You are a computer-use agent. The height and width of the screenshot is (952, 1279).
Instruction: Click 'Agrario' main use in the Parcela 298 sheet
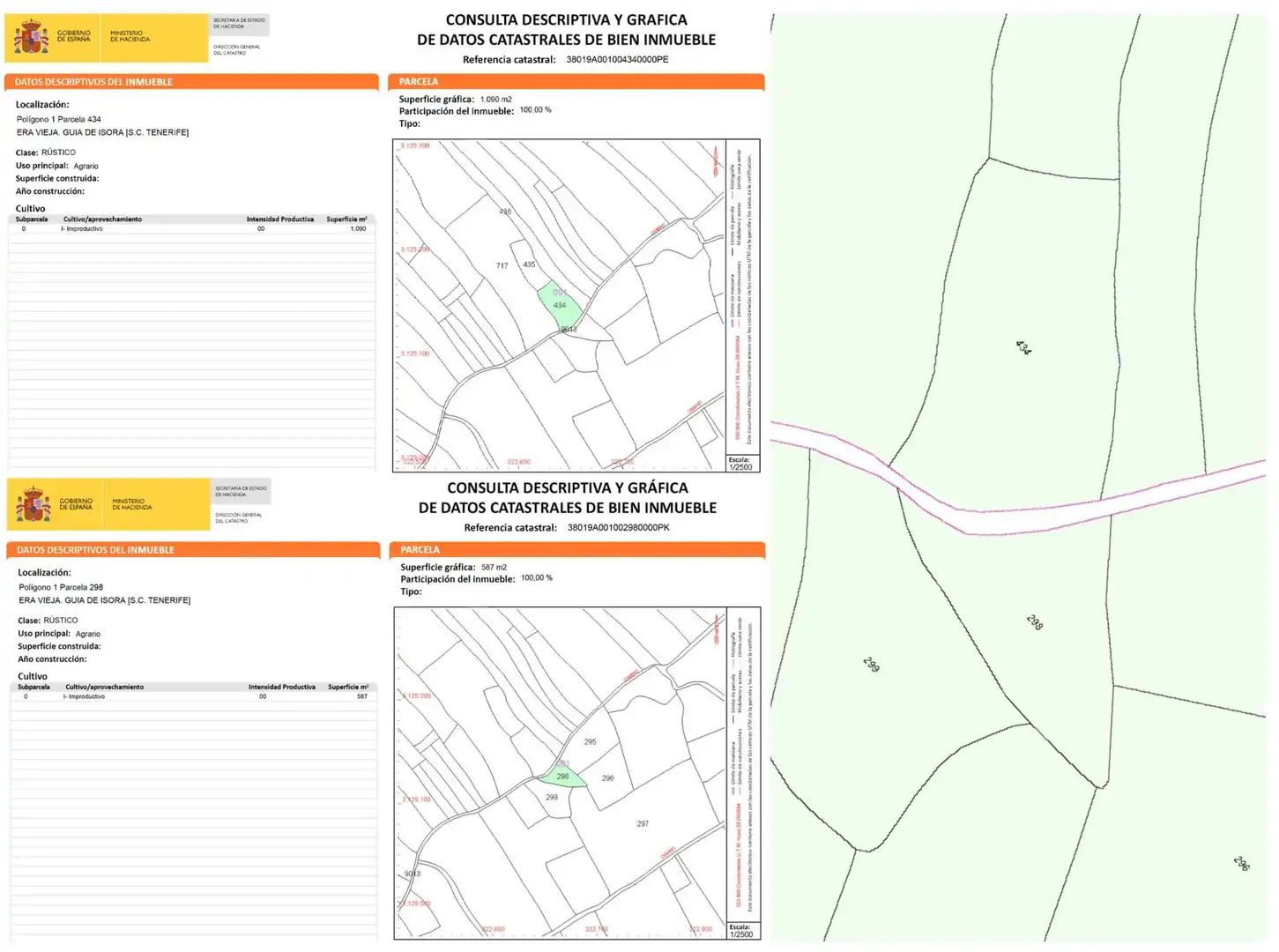(88, 634)
